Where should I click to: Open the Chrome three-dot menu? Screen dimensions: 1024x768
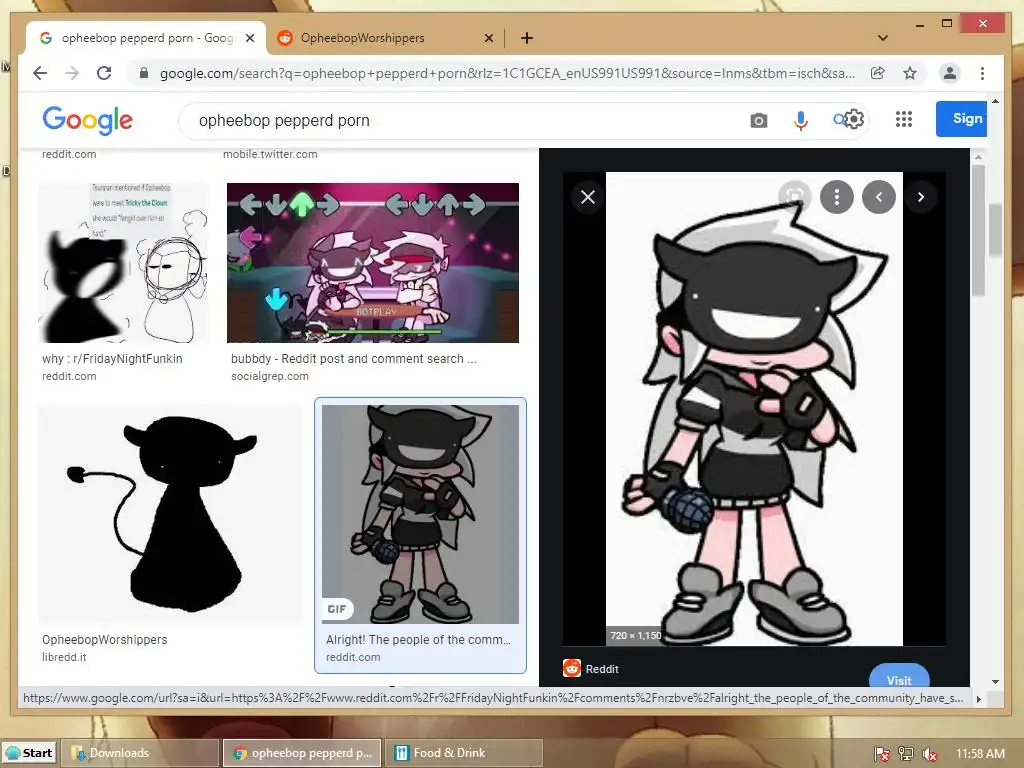982,73
